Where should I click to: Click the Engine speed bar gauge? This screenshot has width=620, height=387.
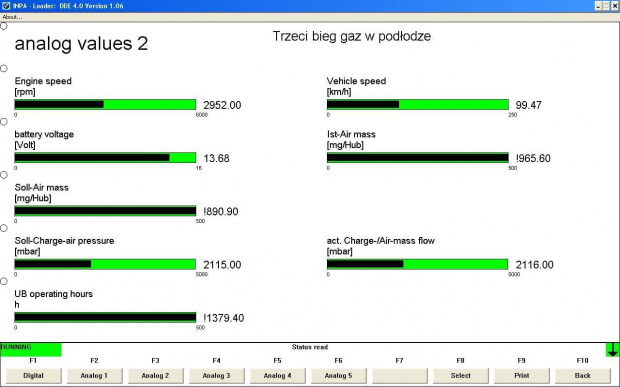(105, 104)
